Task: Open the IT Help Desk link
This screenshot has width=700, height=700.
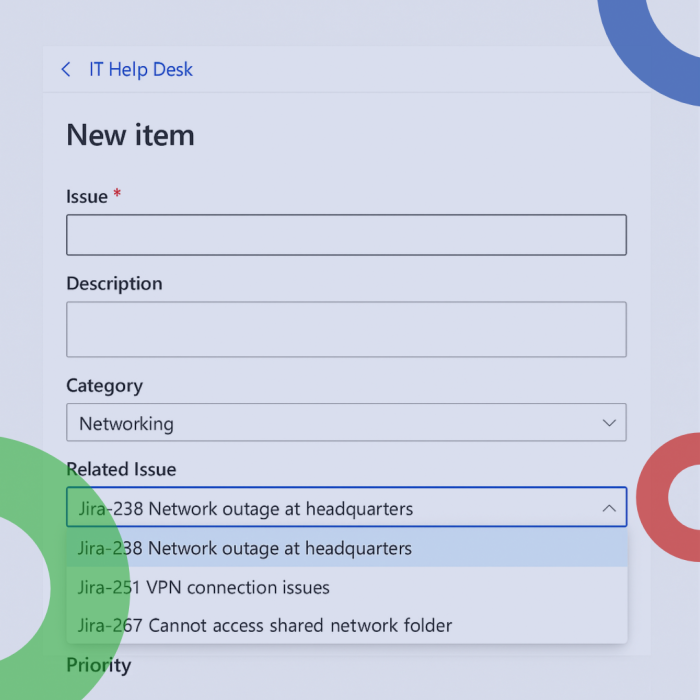Action: (141, 70)
